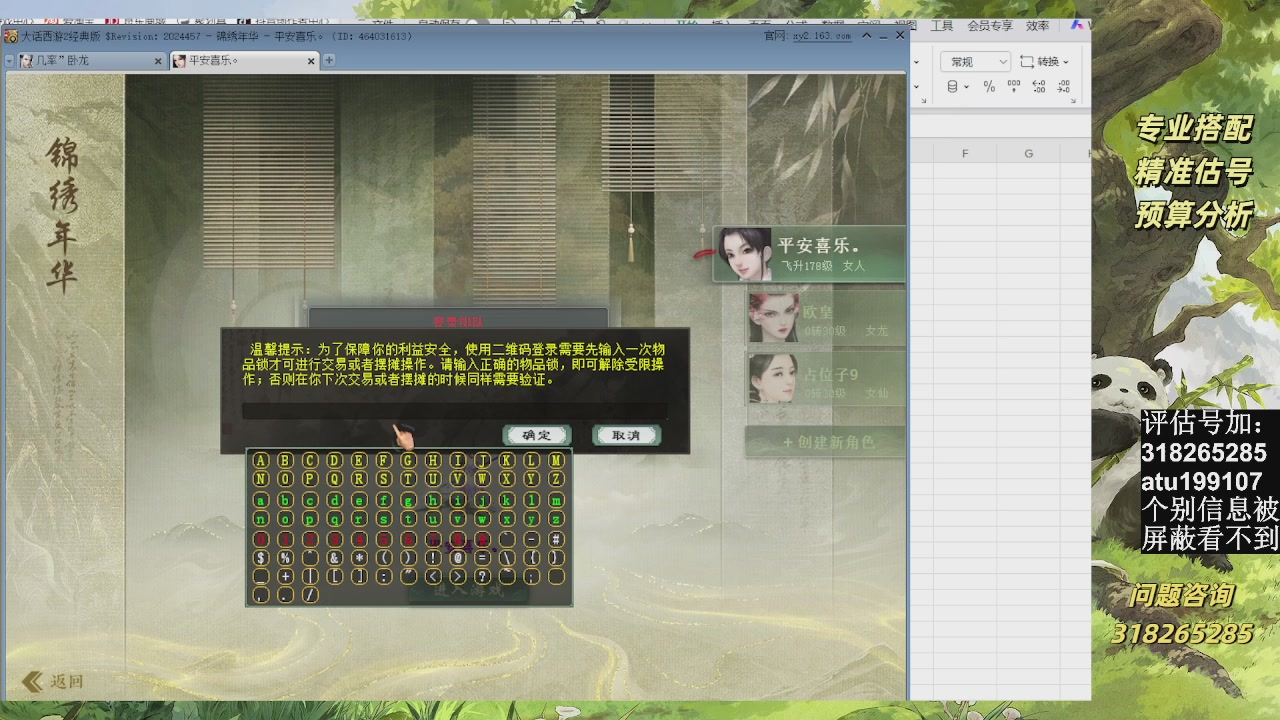Click the lowercase green g key

(x=408, y=500)
